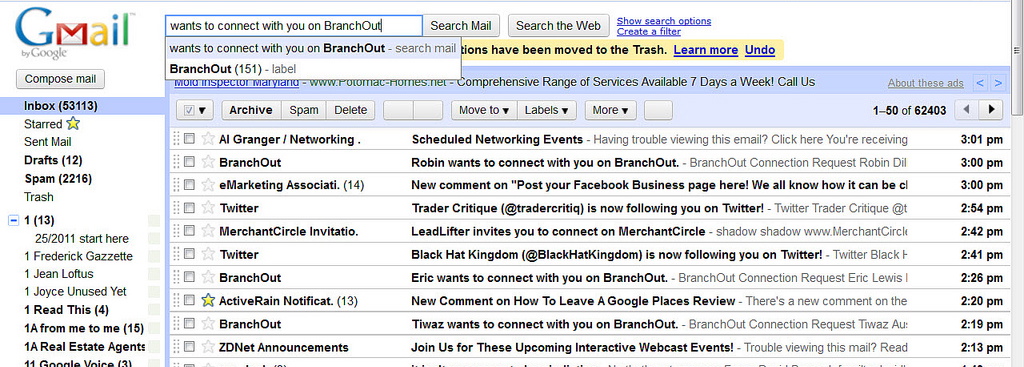
Task: Show next ad arrow beside About these ads
Action: pyautogui.click(x=997, y=83)
